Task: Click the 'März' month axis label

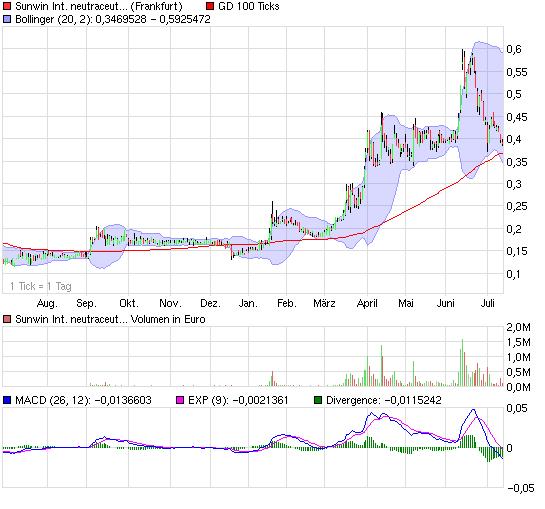Action: (x=324, y=303)
